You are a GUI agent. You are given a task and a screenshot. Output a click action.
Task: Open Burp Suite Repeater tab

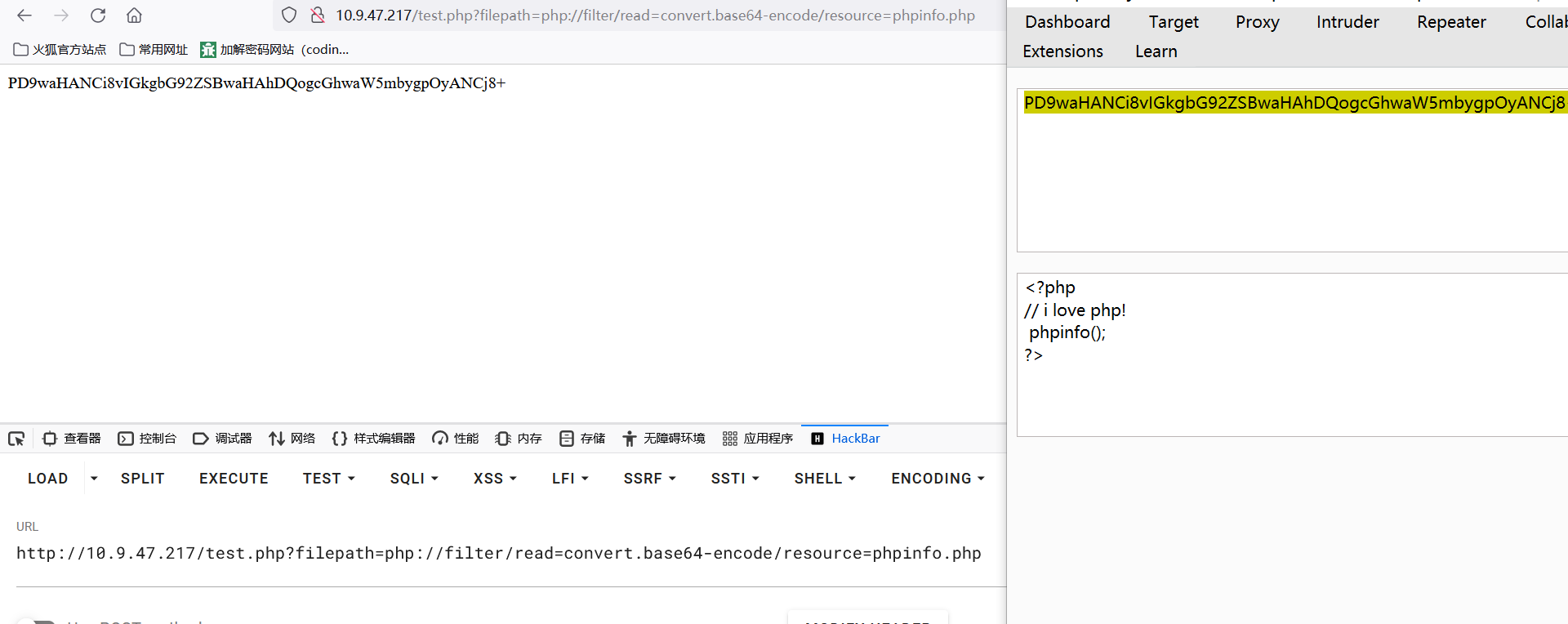pos(1451,22)
